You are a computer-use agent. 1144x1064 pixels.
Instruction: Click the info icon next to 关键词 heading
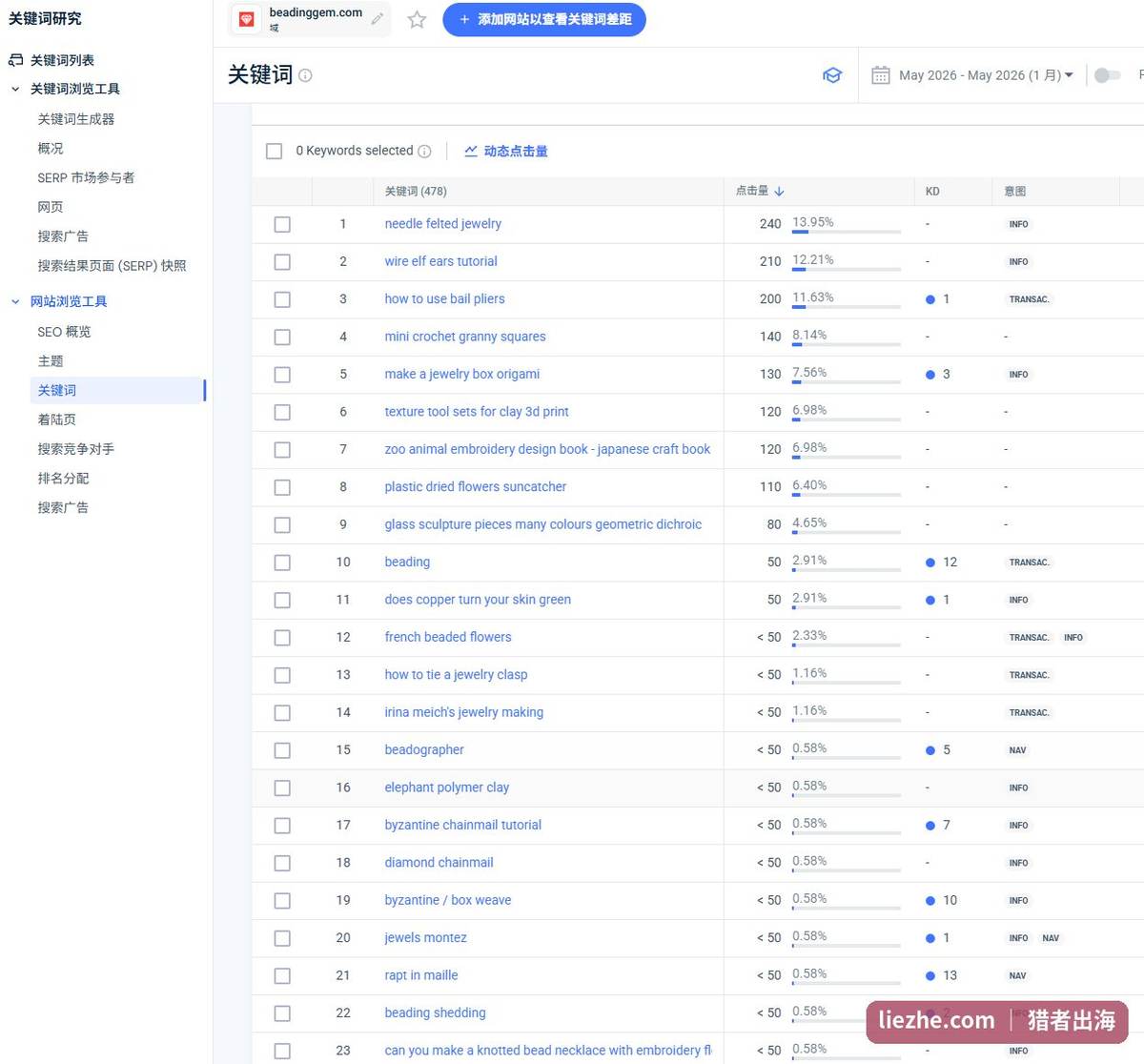(x=305, y=75)
